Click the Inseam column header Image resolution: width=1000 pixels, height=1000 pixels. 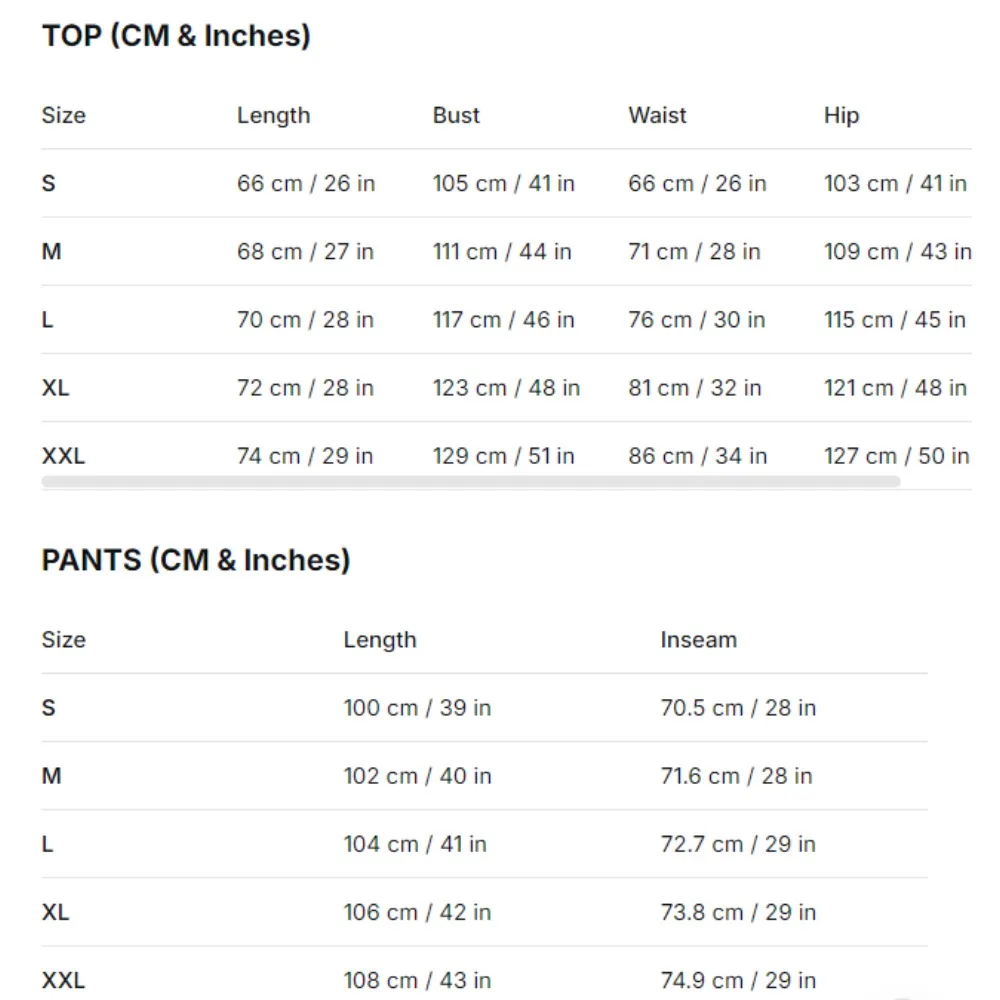click(x=698, y=640)
